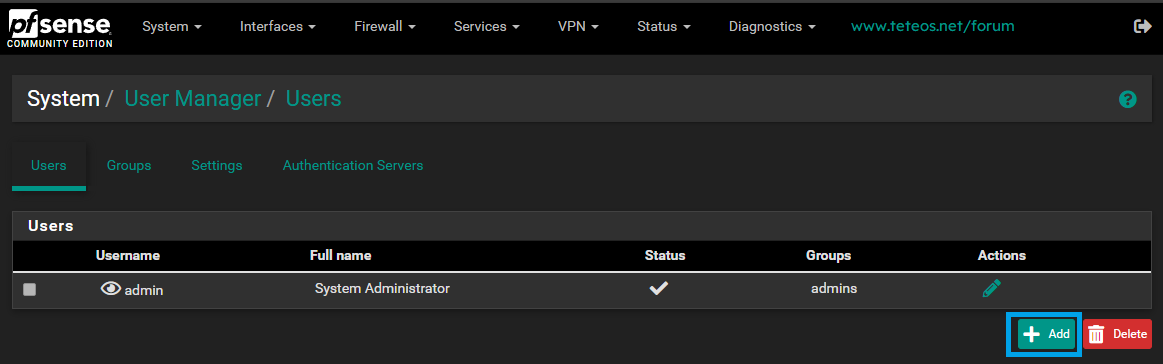The image size is (1163, 364).
Task: Switch to the Groups tab
Action: click(129, 165)
